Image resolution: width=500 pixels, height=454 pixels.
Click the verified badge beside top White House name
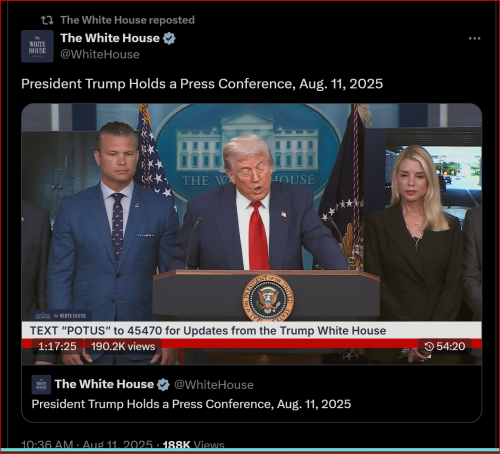pyautogui.click(x=169, y=38)
